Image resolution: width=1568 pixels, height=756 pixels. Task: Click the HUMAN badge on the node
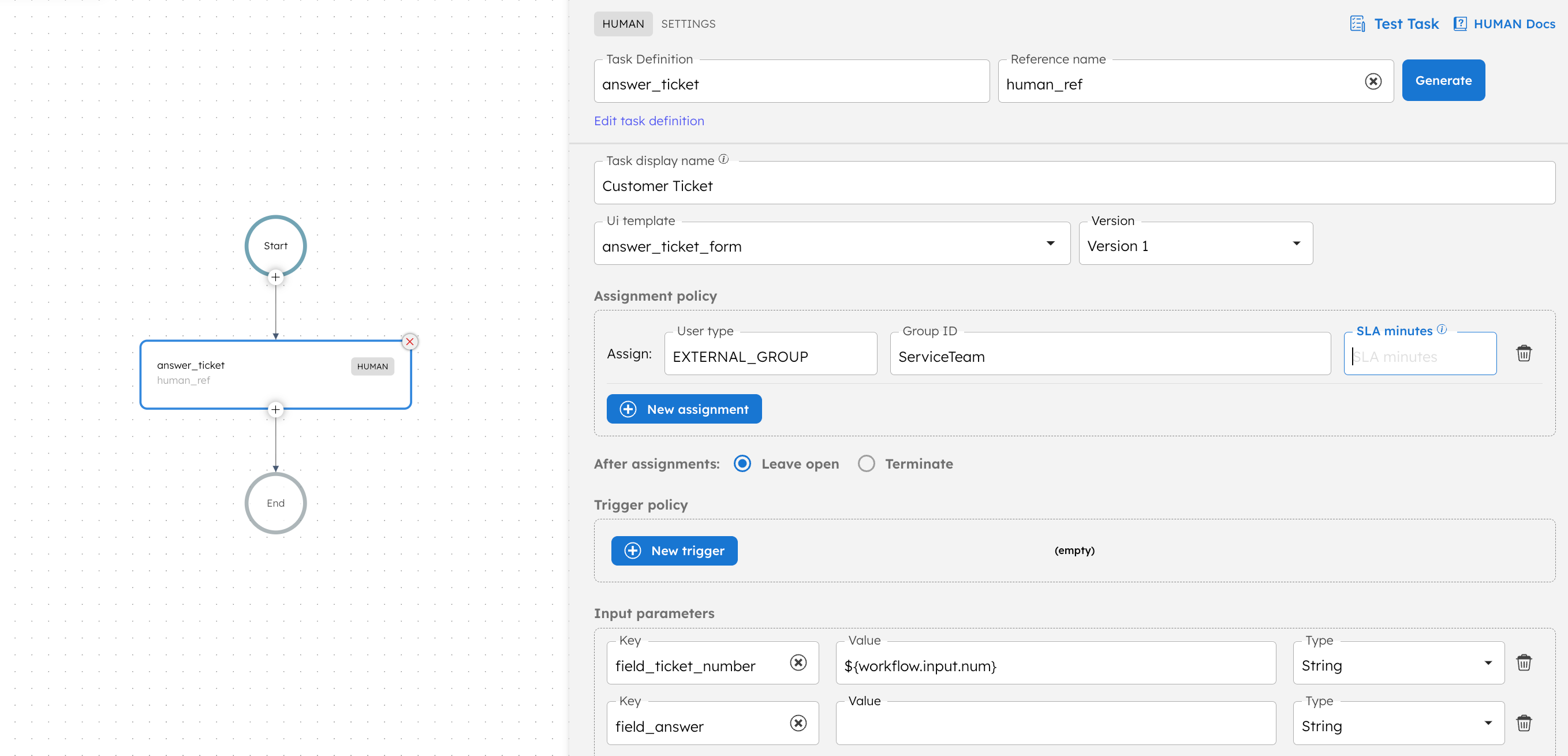pos(372,366)
